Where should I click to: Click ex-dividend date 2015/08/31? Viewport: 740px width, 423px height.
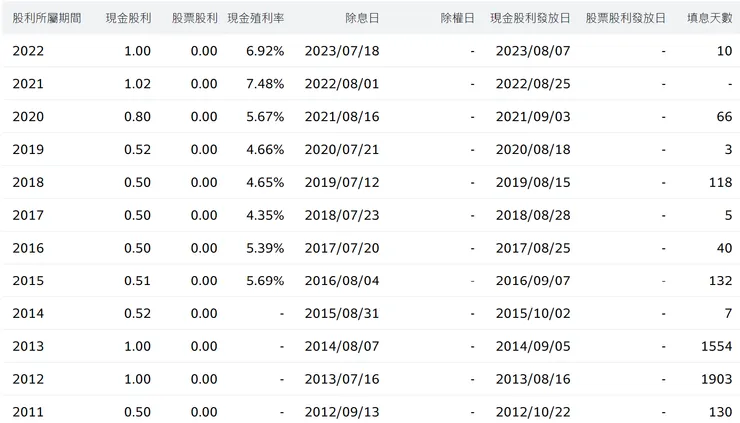coord(342,313)
